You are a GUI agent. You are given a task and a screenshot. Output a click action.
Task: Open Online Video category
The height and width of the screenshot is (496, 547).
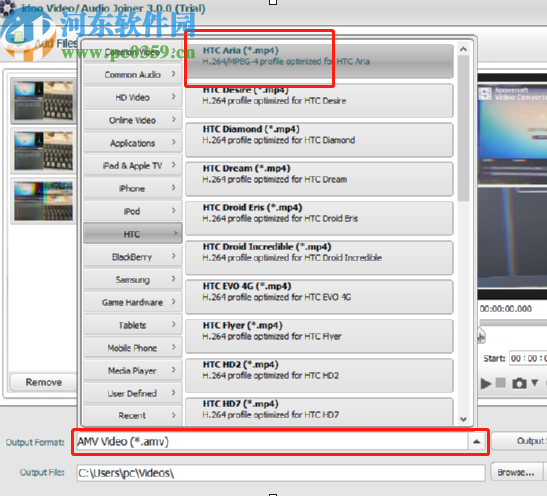pyautogui.click(x=133, y=120)
